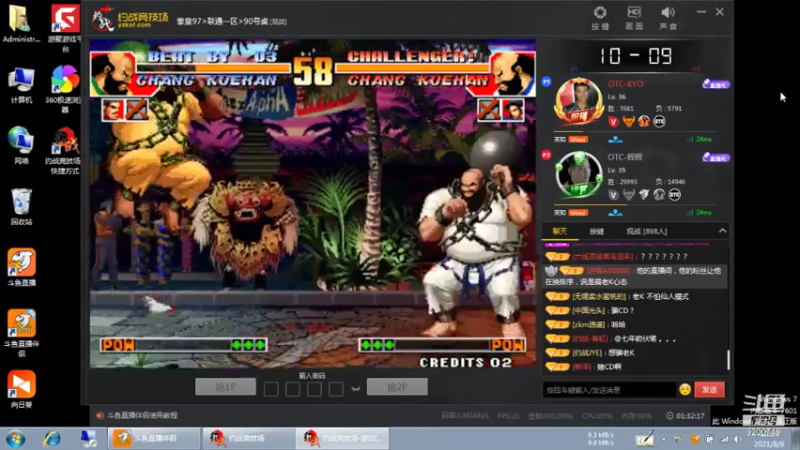Click the 抢1P button
This screenshot has width=800, height=450.
[226, 387]
